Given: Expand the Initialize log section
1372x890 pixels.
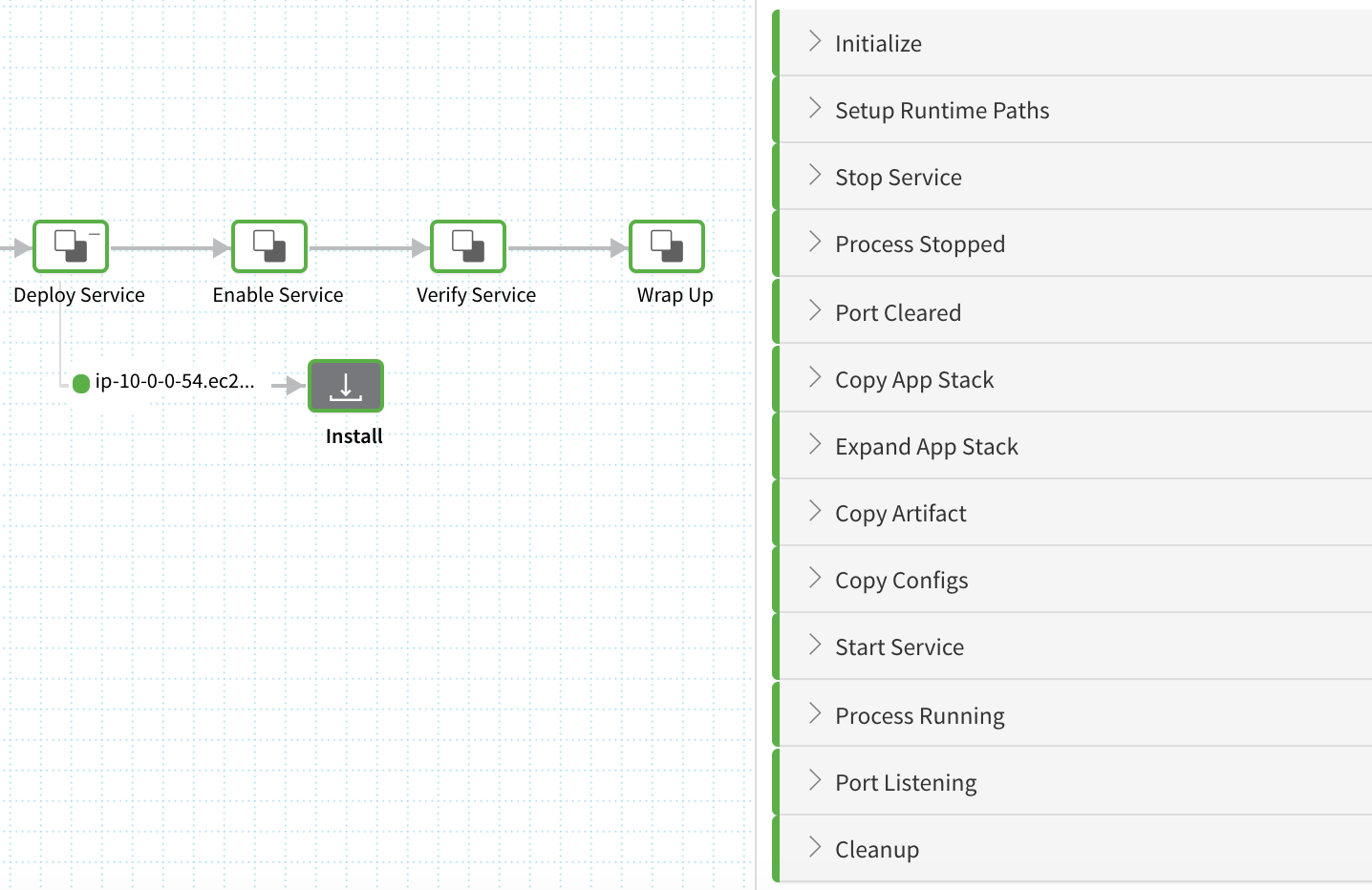Looking at the screenshot, I should coord(1072,43).
